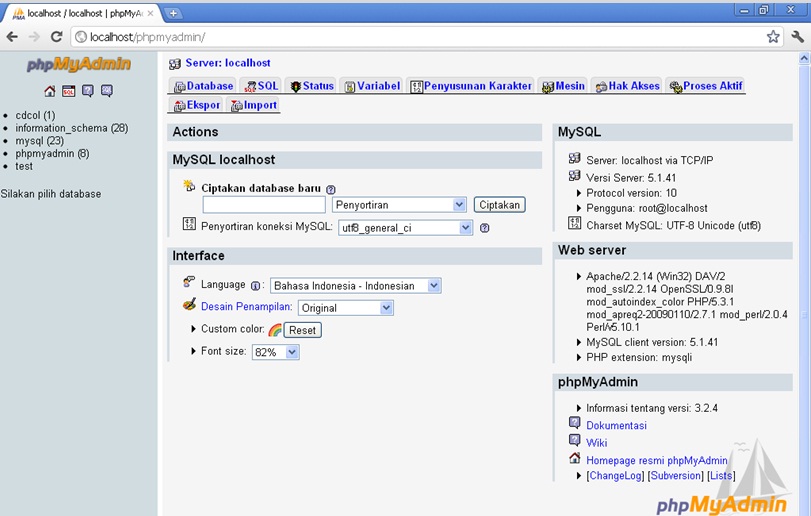
Task: Expand the PHP extension: mysqli item
Action: tap(579, 357)
